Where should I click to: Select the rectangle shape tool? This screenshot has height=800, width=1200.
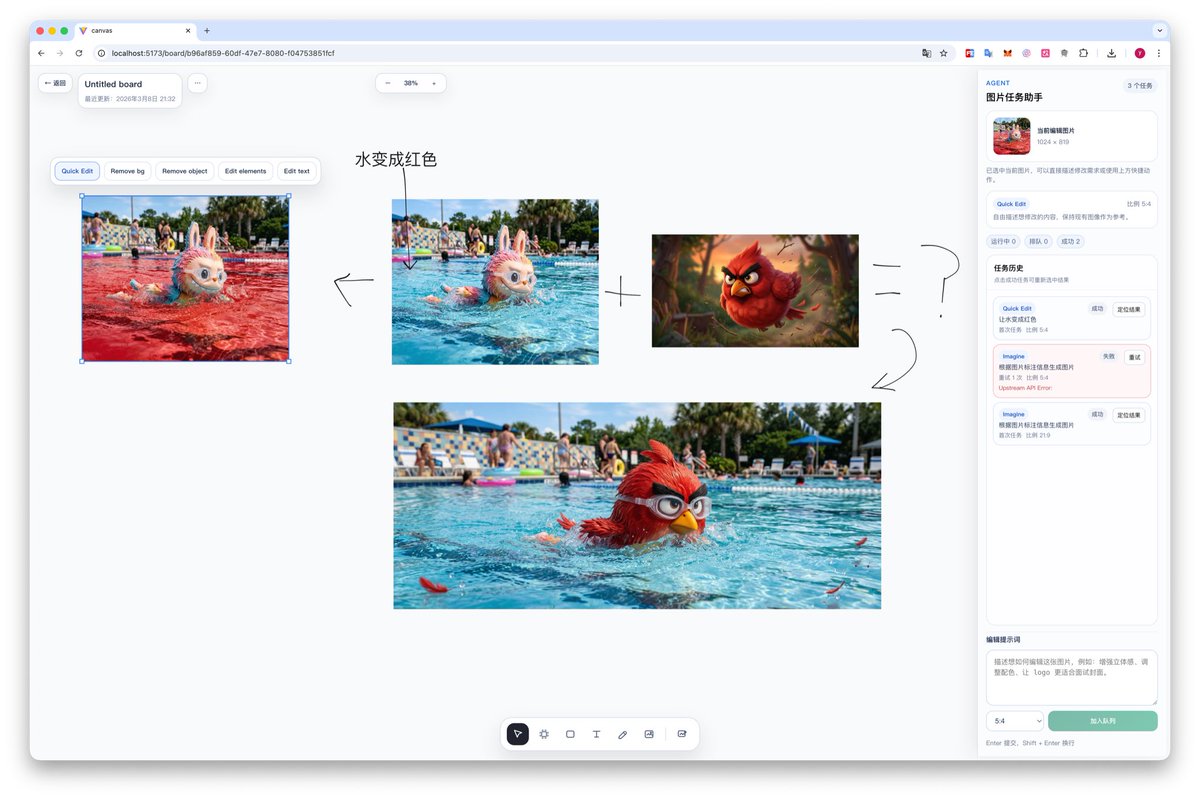570,734
